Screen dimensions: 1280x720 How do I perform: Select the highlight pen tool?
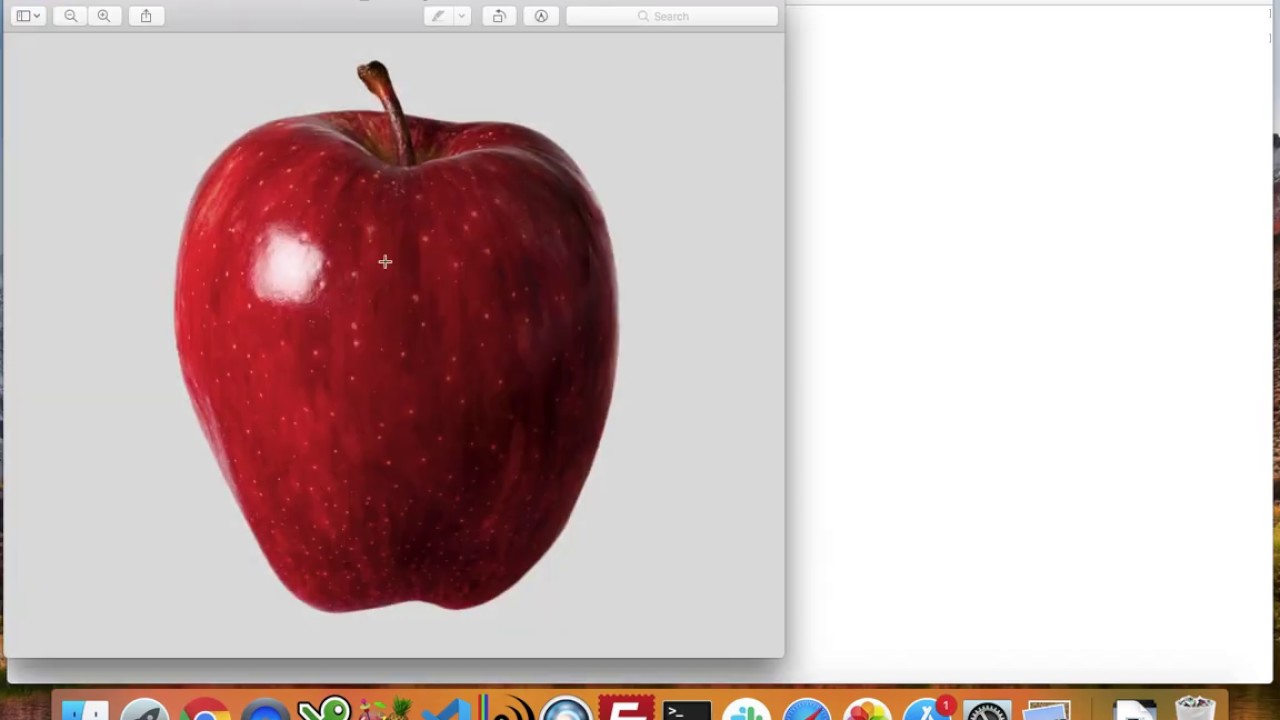click(x=438, y=16)
